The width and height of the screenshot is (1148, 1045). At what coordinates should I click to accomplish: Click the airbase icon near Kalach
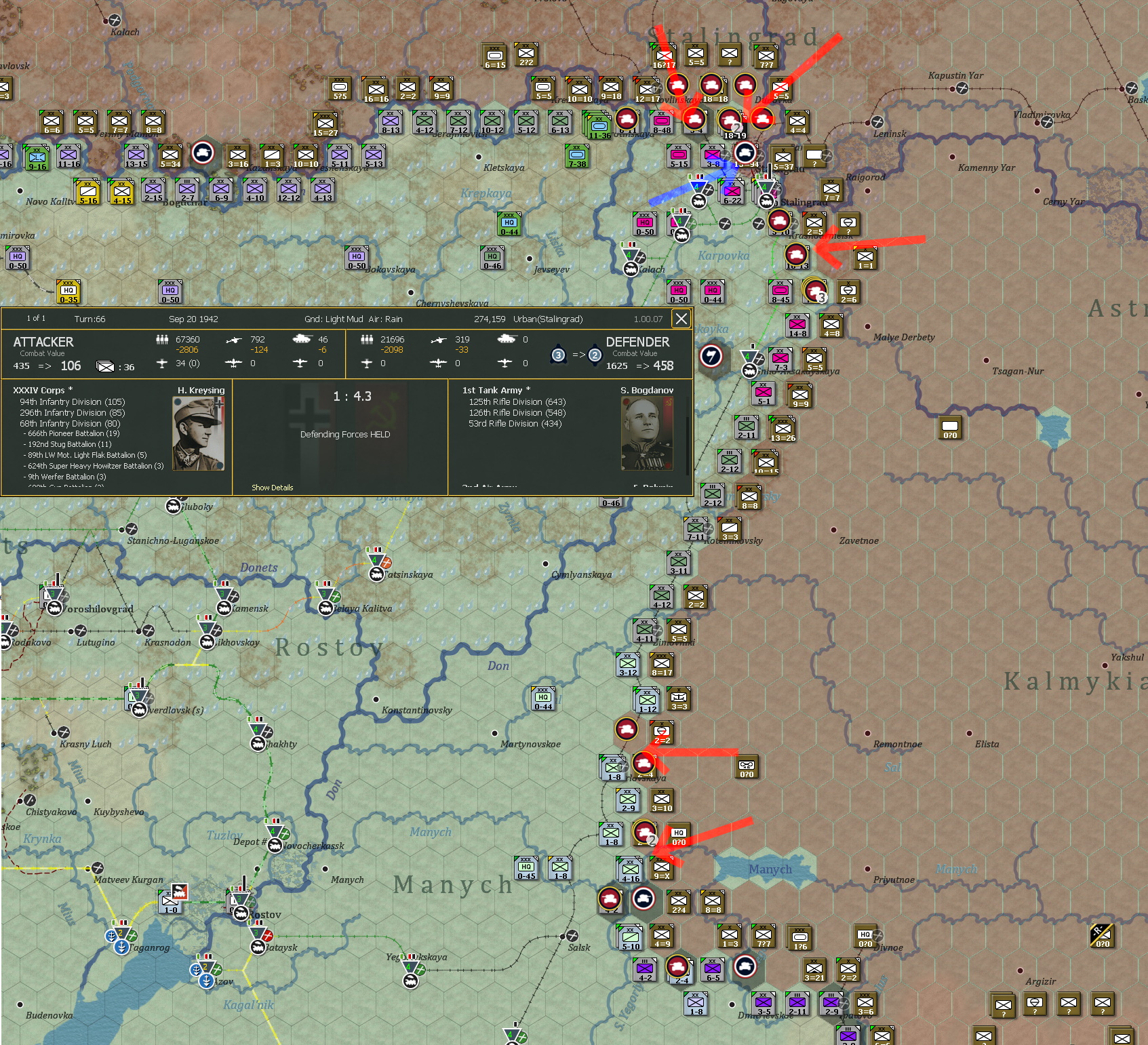629,254
